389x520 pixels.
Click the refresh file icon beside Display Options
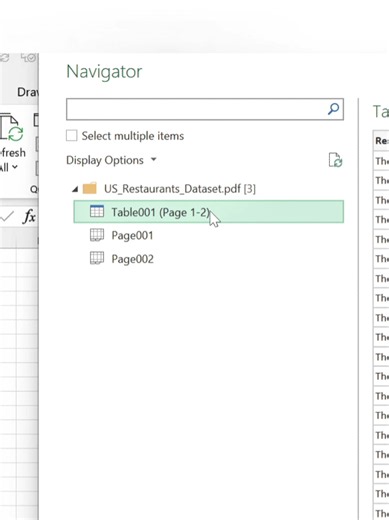coord(335,160)
